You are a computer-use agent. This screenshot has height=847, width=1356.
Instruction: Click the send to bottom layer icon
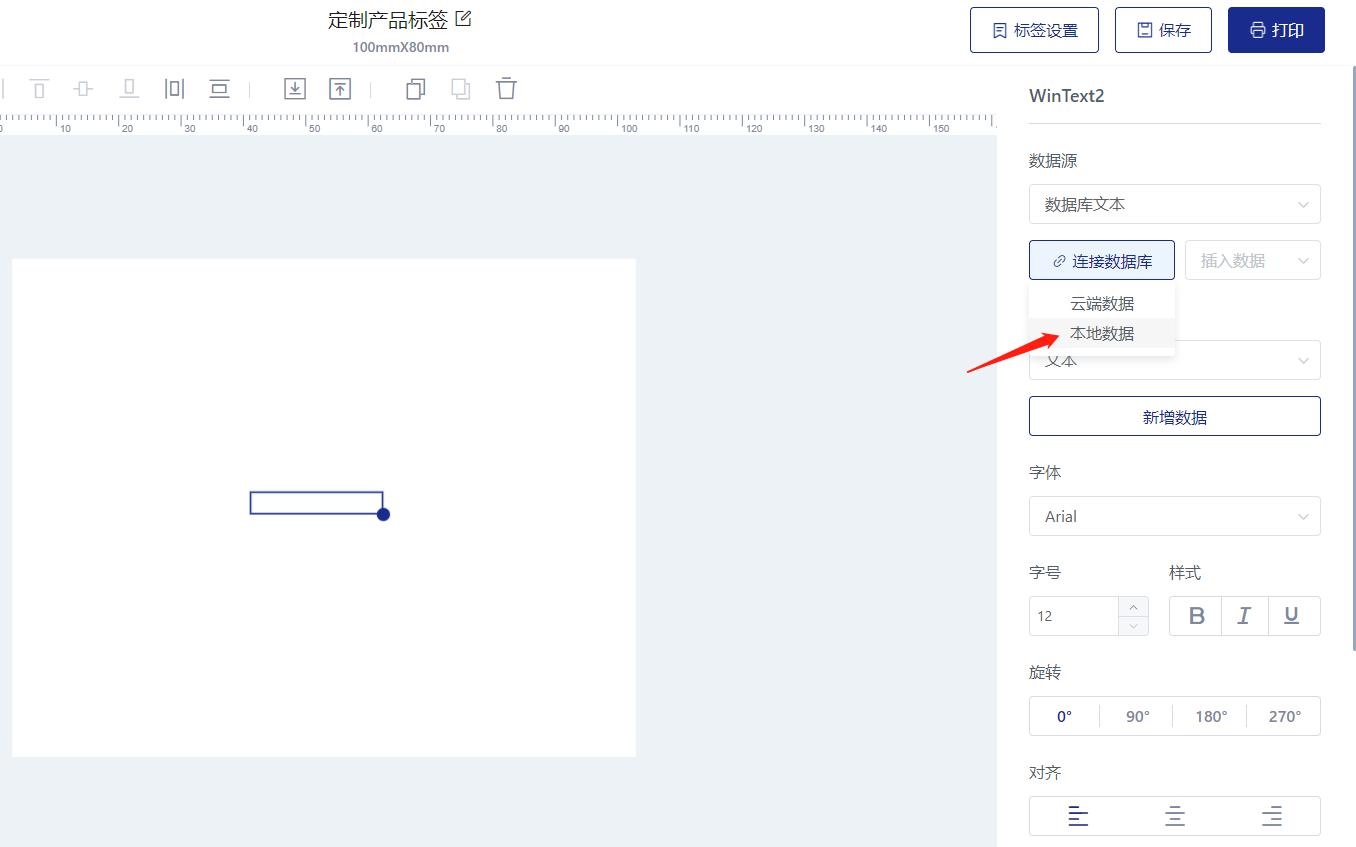coord(294,89)
